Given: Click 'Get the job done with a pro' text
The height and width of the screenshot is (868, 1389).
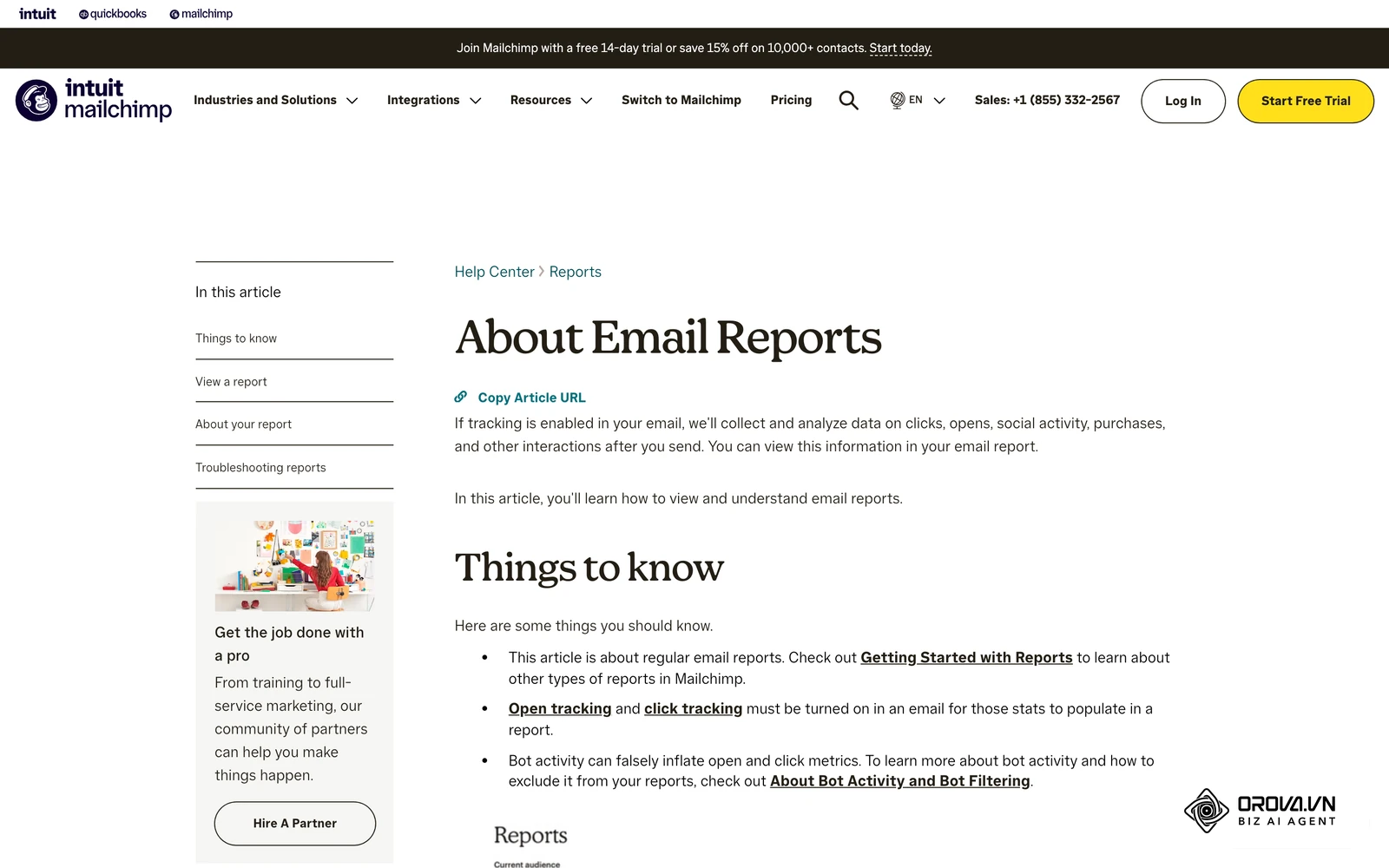Looking at the screenshot, I should pos(289,644).
